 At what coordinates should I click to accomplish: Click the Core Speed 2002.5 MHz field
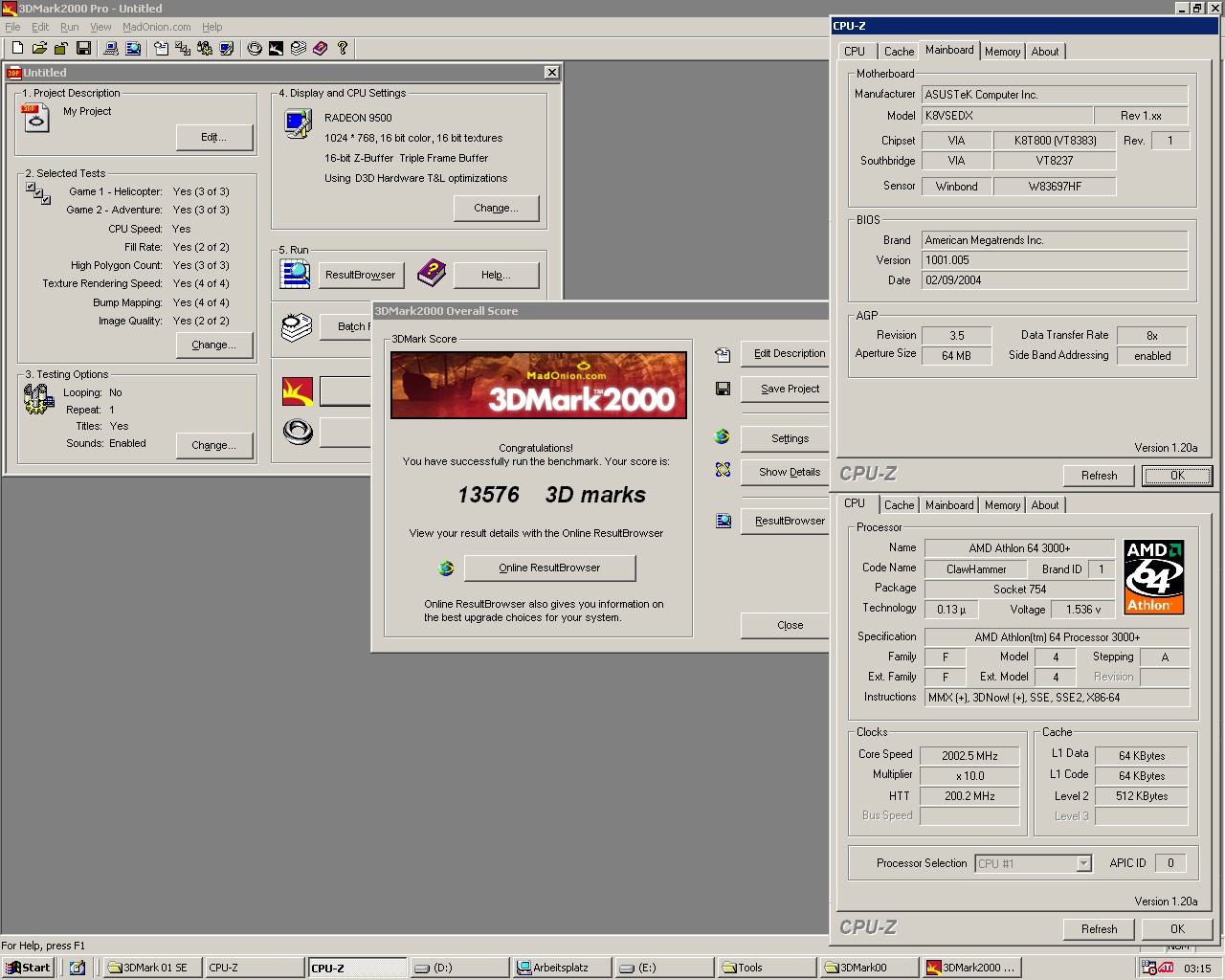tap(969, 756)
